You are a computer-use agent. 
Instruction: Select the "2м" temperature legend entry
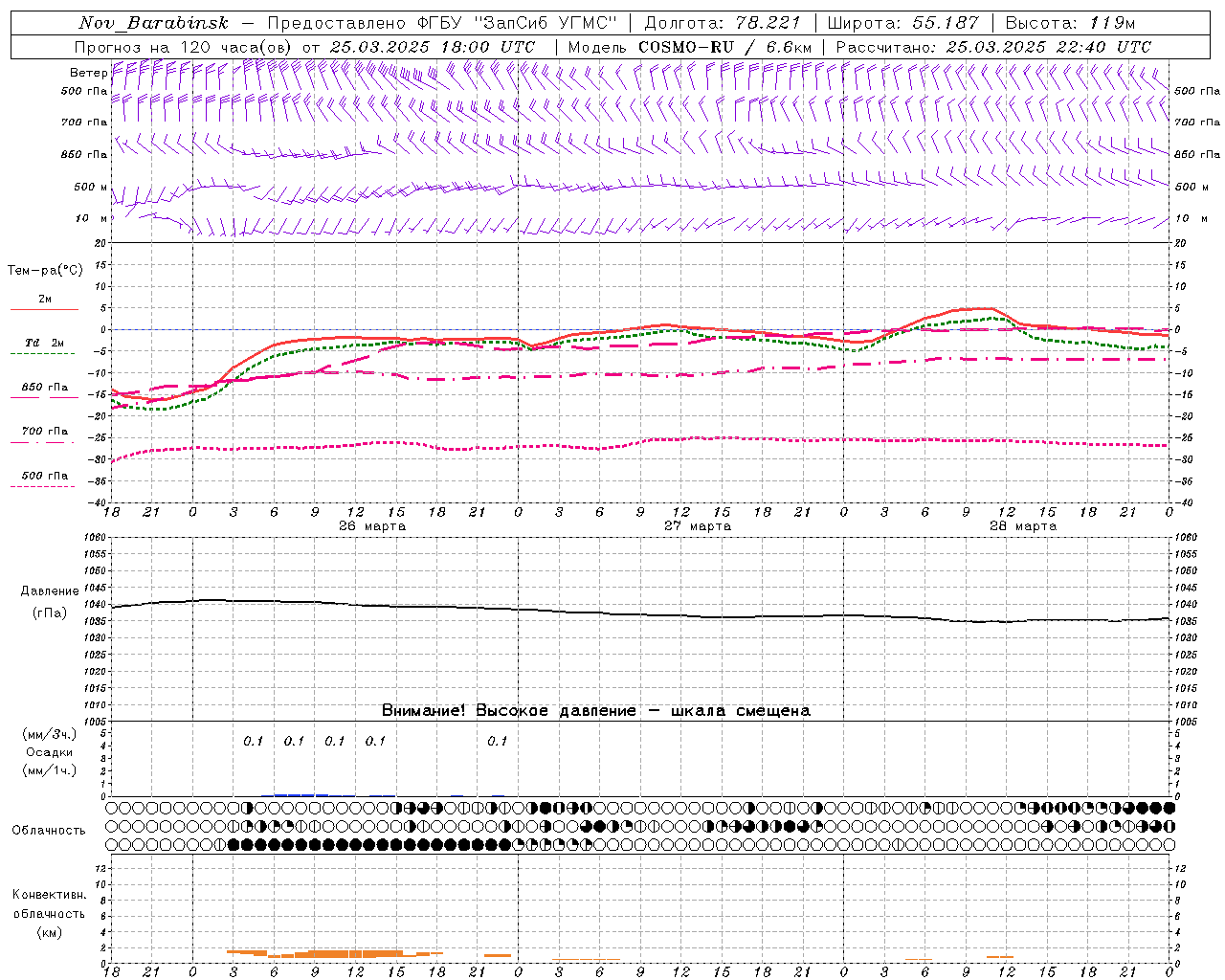pyautogui.click(x=45, y=300)
